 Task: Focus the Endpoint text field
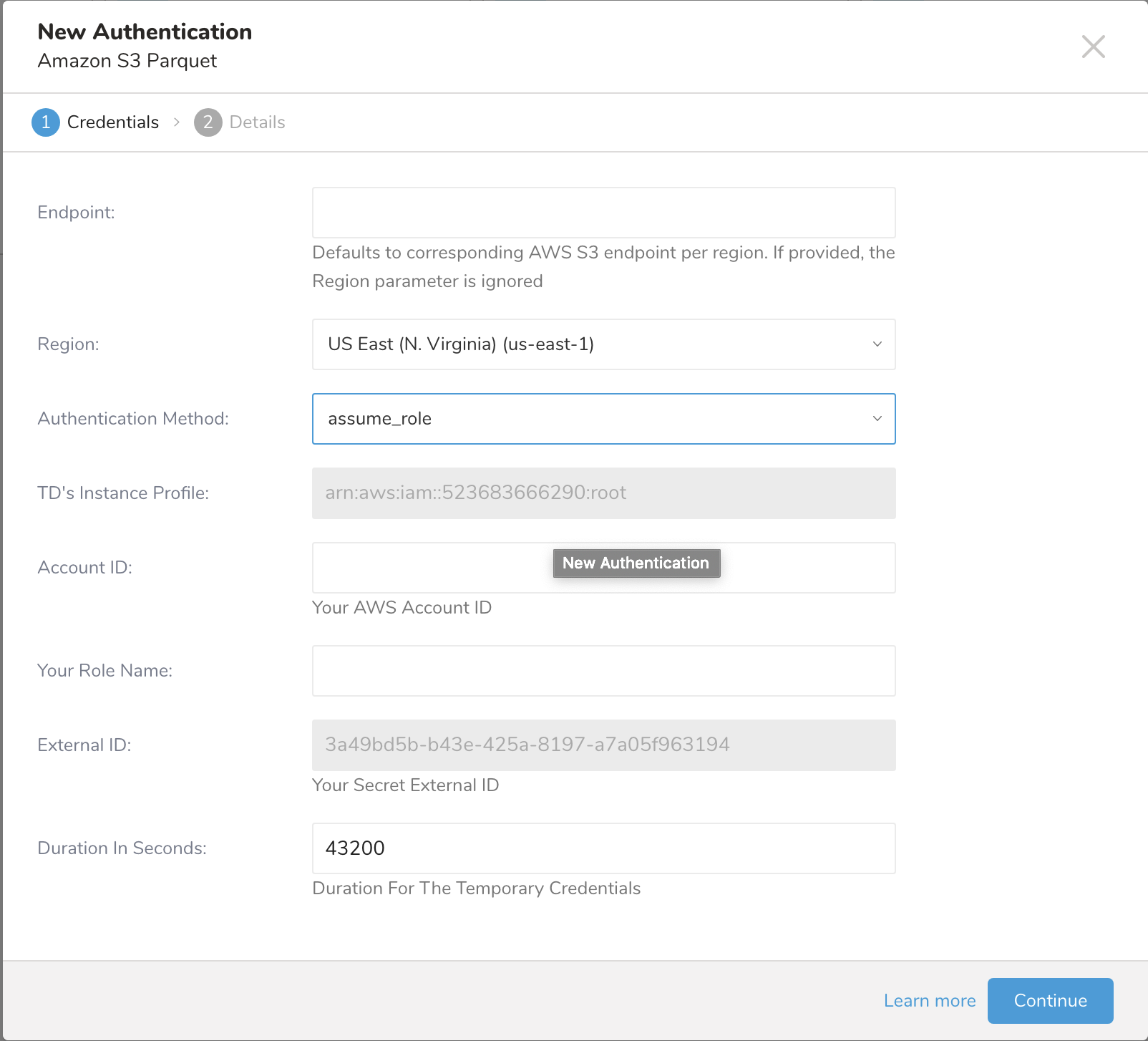(x=603, y=213)
